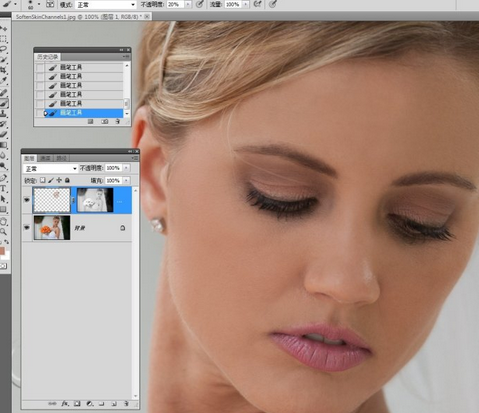Select the layer mask thumbnail
The height and width of the screenshot is (413, 479).
95,200
